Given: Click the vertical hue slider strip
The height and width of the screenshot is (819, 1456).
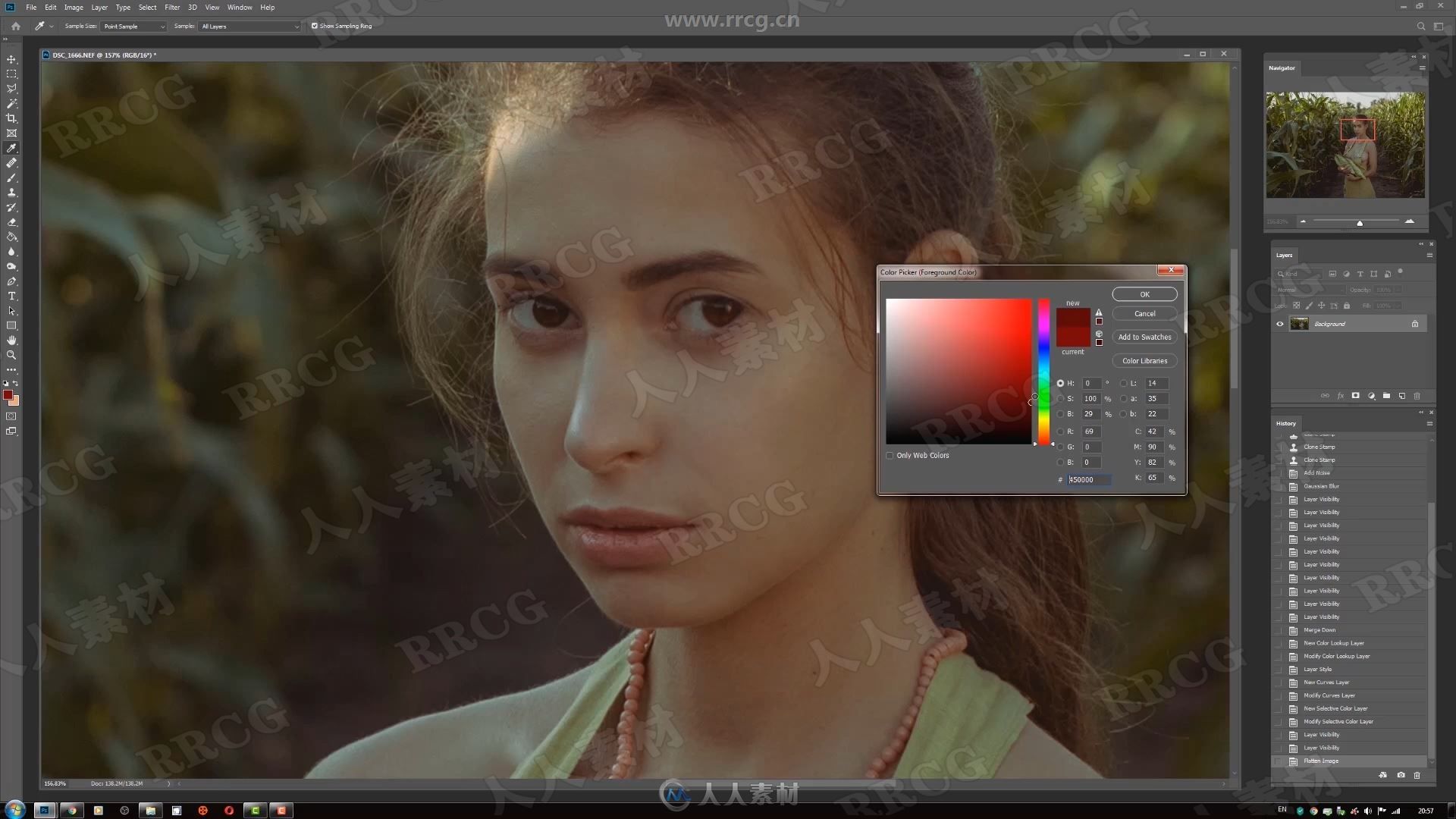Looking at the screenshot, I should (1043, 372).
